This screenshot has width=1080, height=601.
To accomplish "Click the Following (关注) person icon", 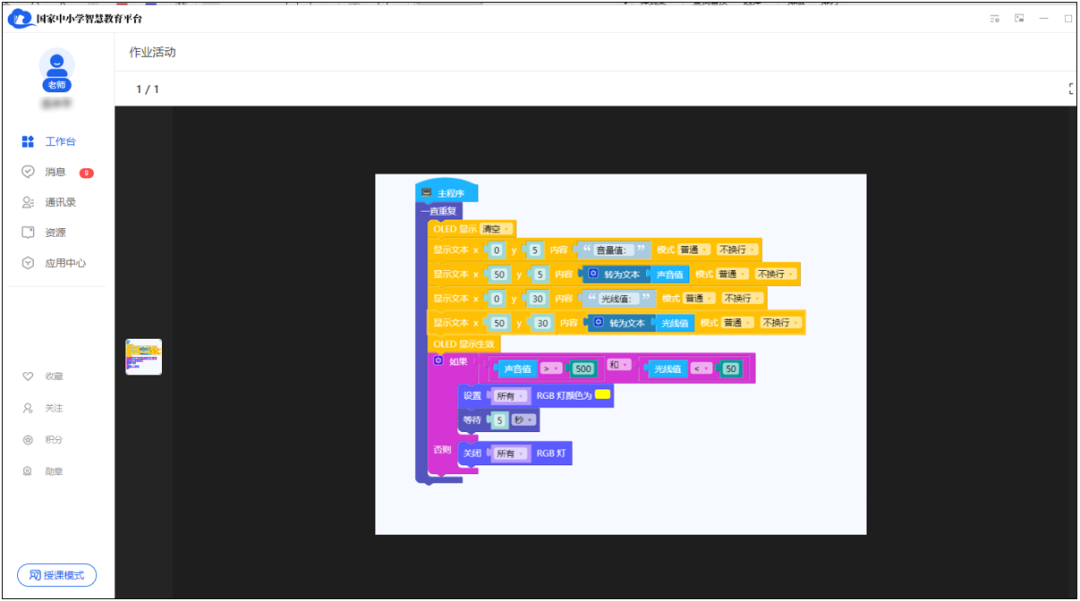I will pyautogui.click(x=28, y=408).
